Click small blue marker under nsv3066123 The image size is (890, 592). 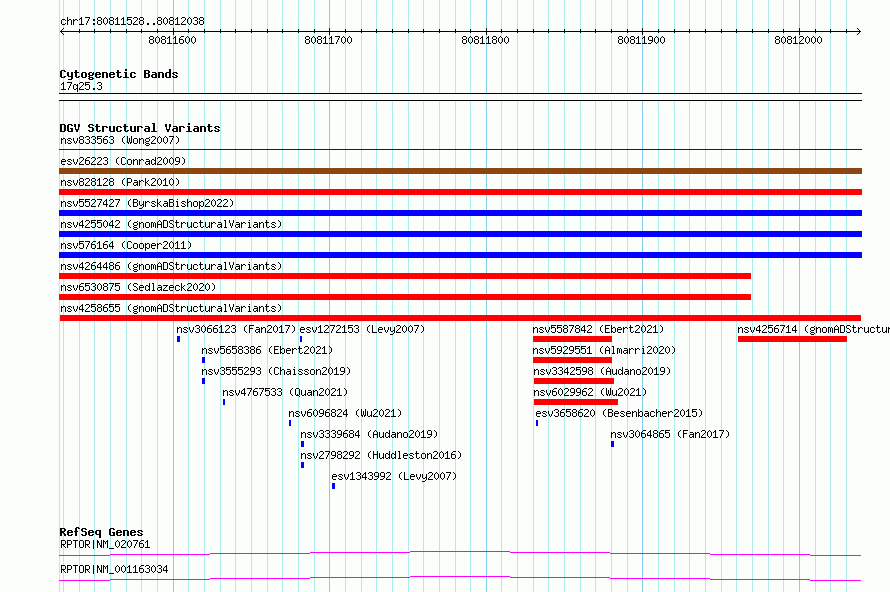178,339
